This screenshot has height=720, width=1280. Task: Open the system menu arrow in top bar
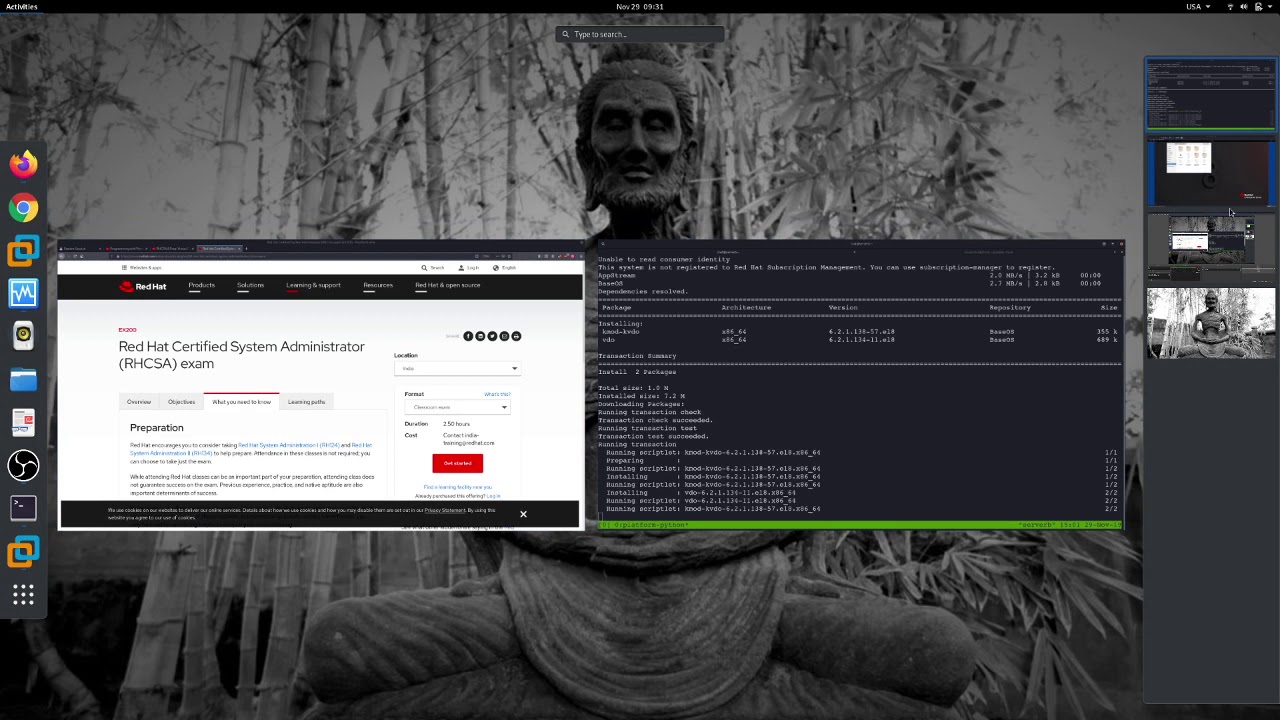1270,6
